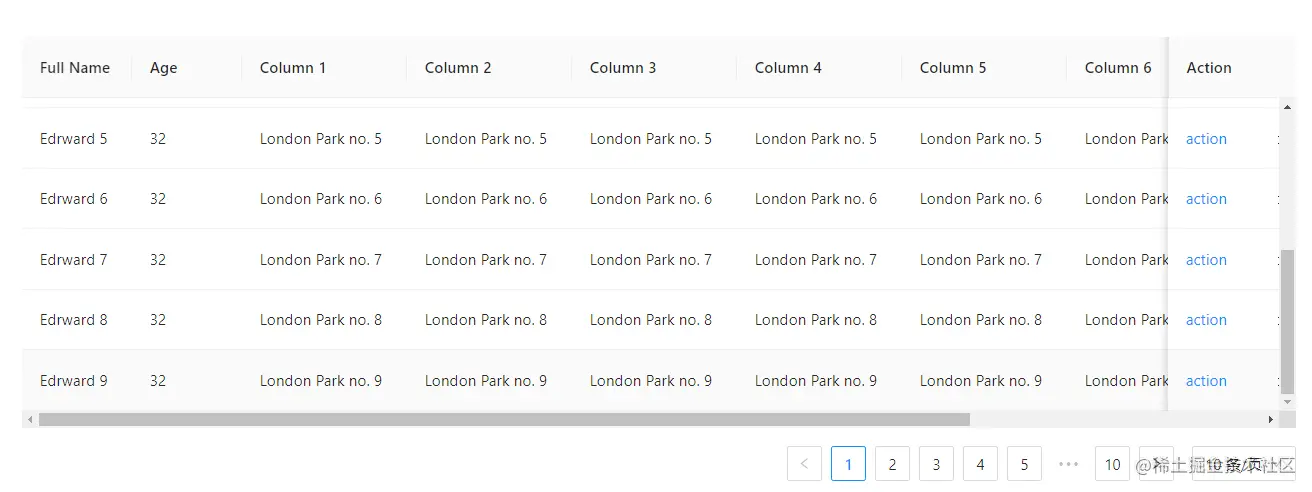Select the Edrward 8 name cell
Viewport: 1312px width, 492px height.
74,320
